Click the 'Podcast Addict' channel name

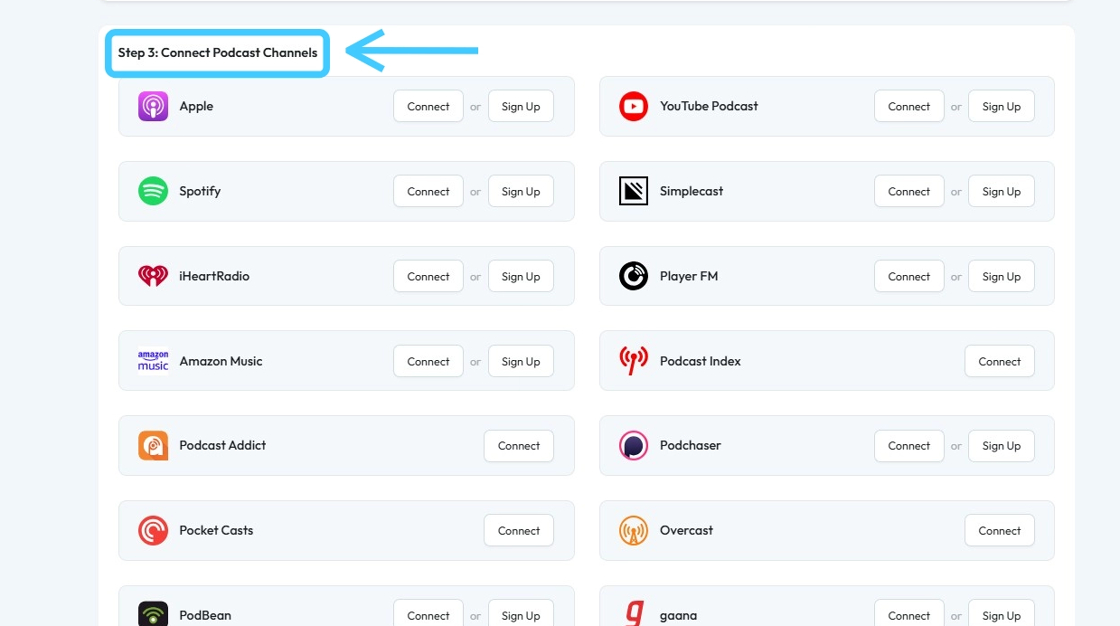pyautogui.click(x=222, y=445)
